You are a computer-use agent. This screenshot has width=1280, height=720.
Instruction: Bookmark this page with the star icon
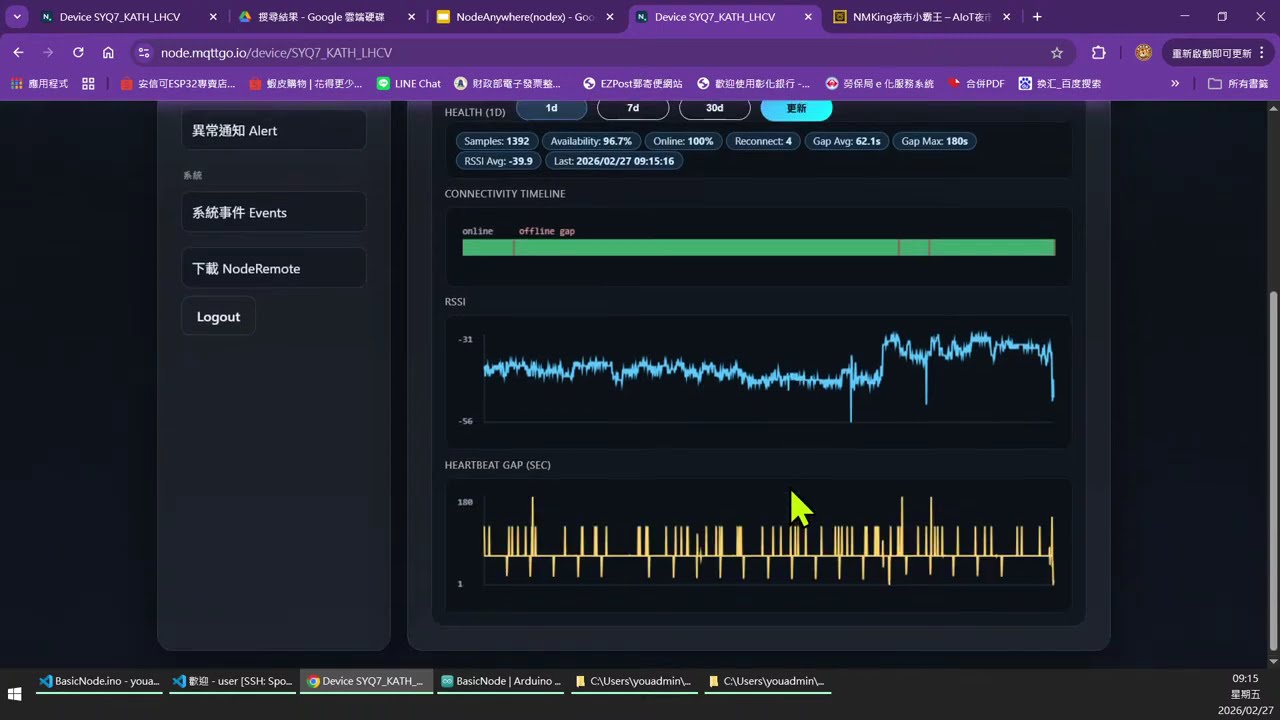pyautogui.click(x=1057, y=53)
